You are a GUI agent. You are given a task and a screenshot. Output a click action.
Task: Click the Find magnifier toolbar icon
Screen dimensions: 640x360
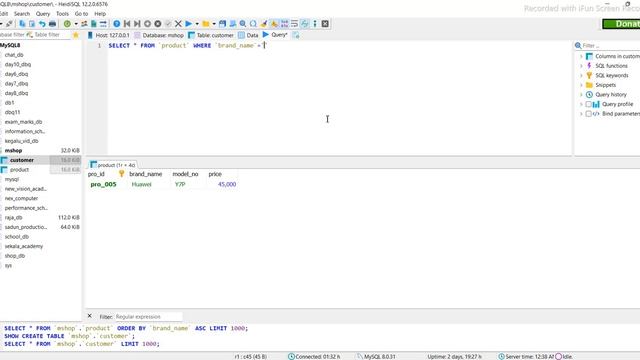click(x=243, y=24)
